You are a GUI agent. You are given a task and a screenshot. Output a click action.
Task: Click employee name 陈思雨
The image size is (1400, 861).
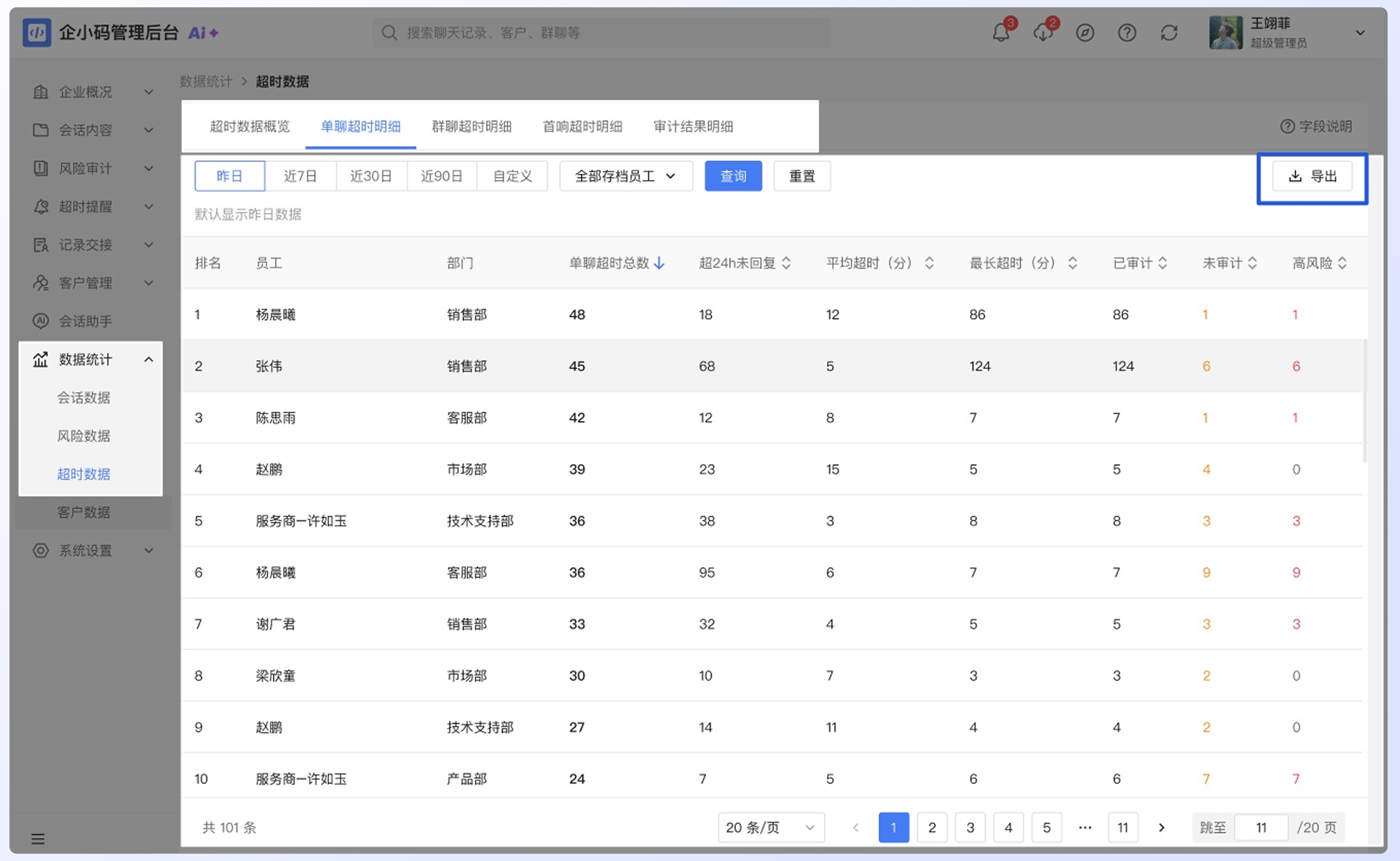[276, 417]
